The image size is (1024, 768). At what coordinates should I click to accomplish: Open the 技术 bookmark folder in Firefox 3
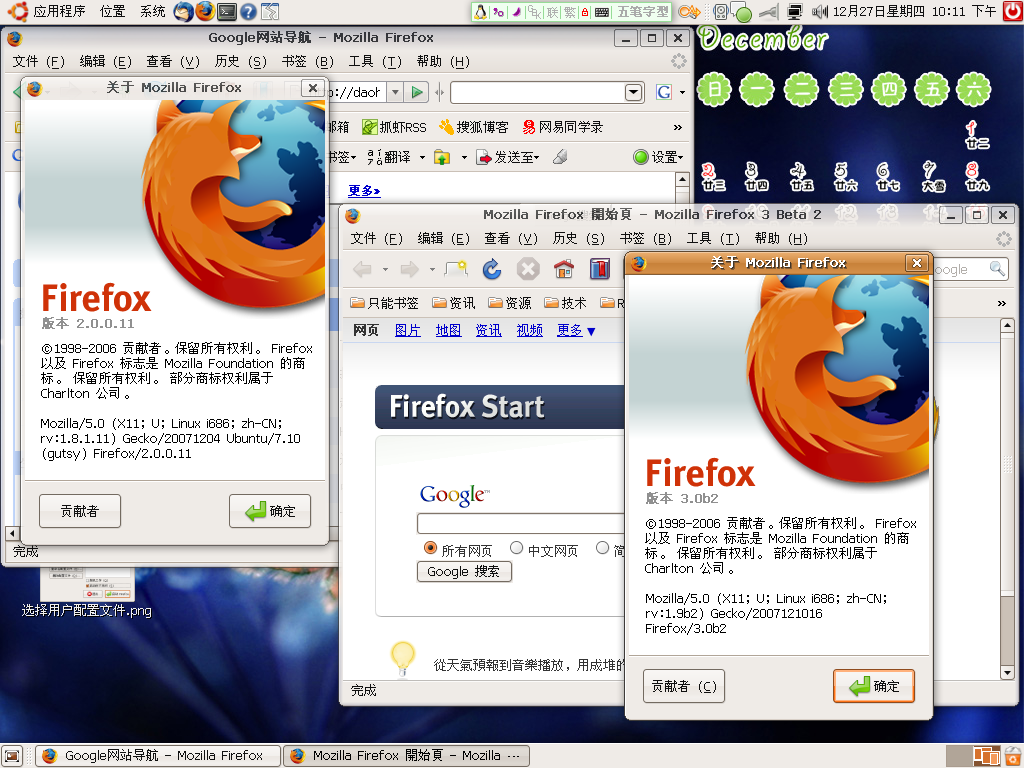566,303
